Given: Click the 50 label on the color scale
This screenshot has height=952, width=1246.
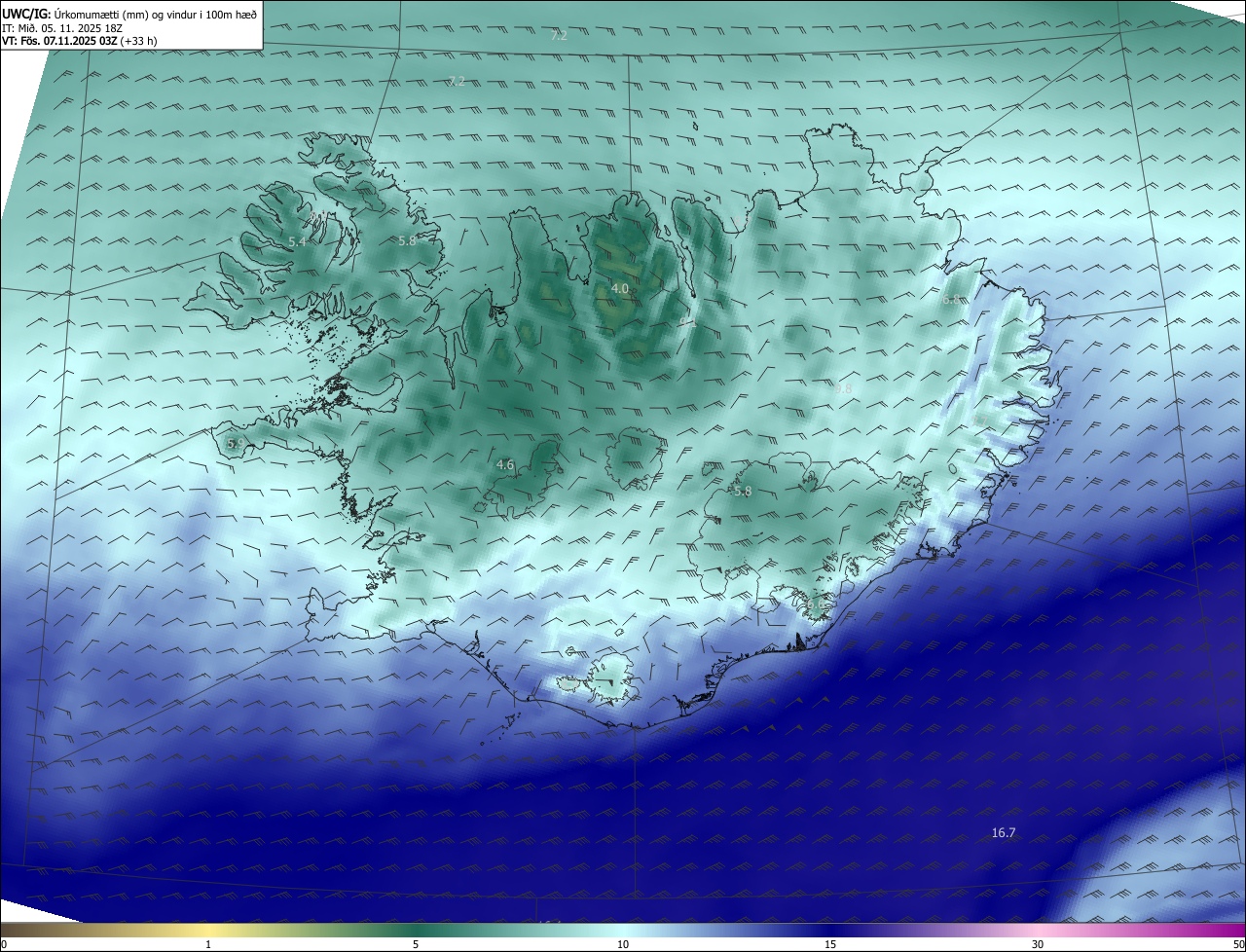Looking at the screenshot, I should 1238,944.
